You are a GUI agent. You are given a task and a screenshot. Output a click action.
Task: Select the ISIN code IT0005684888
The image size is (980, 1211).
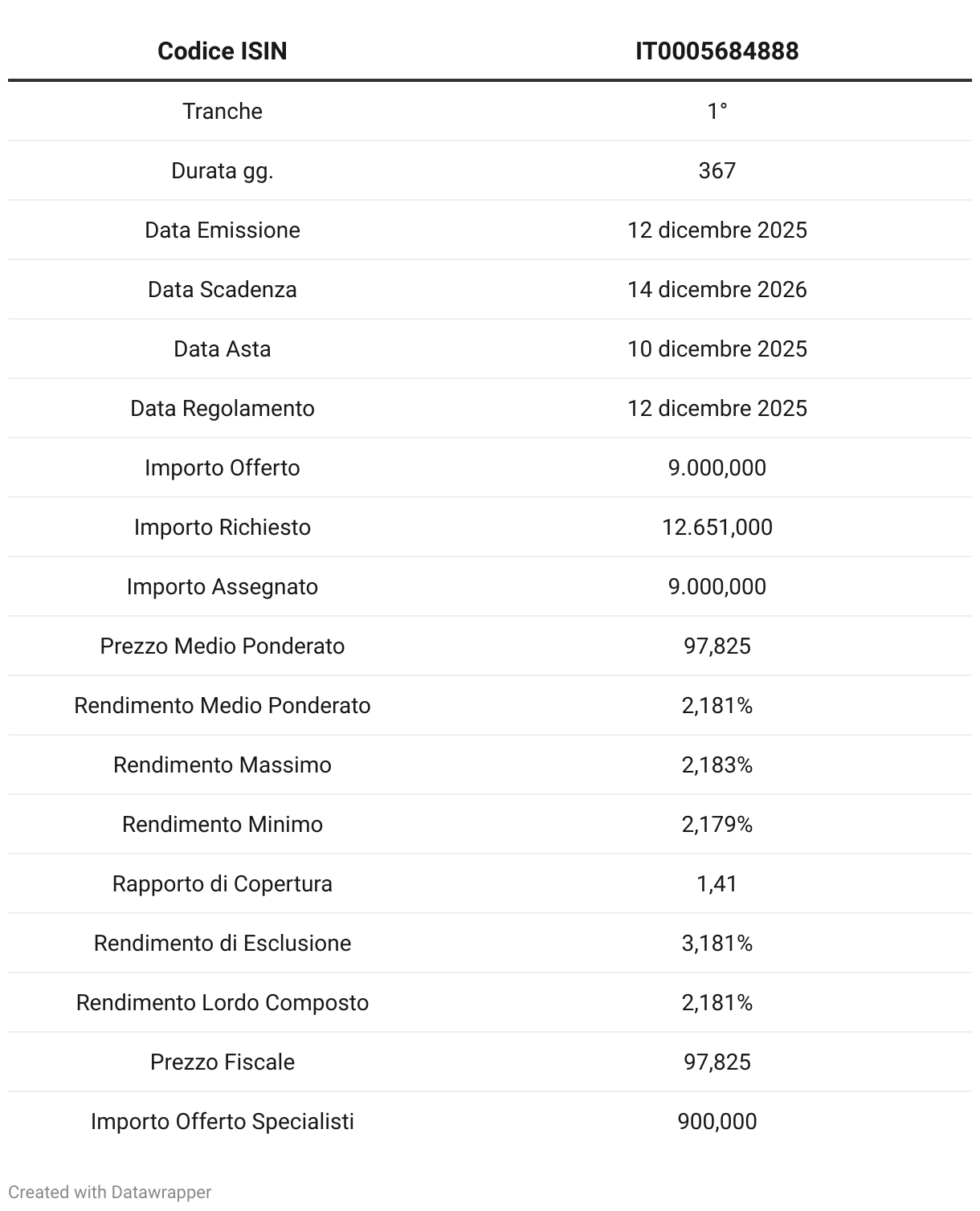(x=717, y=51)
